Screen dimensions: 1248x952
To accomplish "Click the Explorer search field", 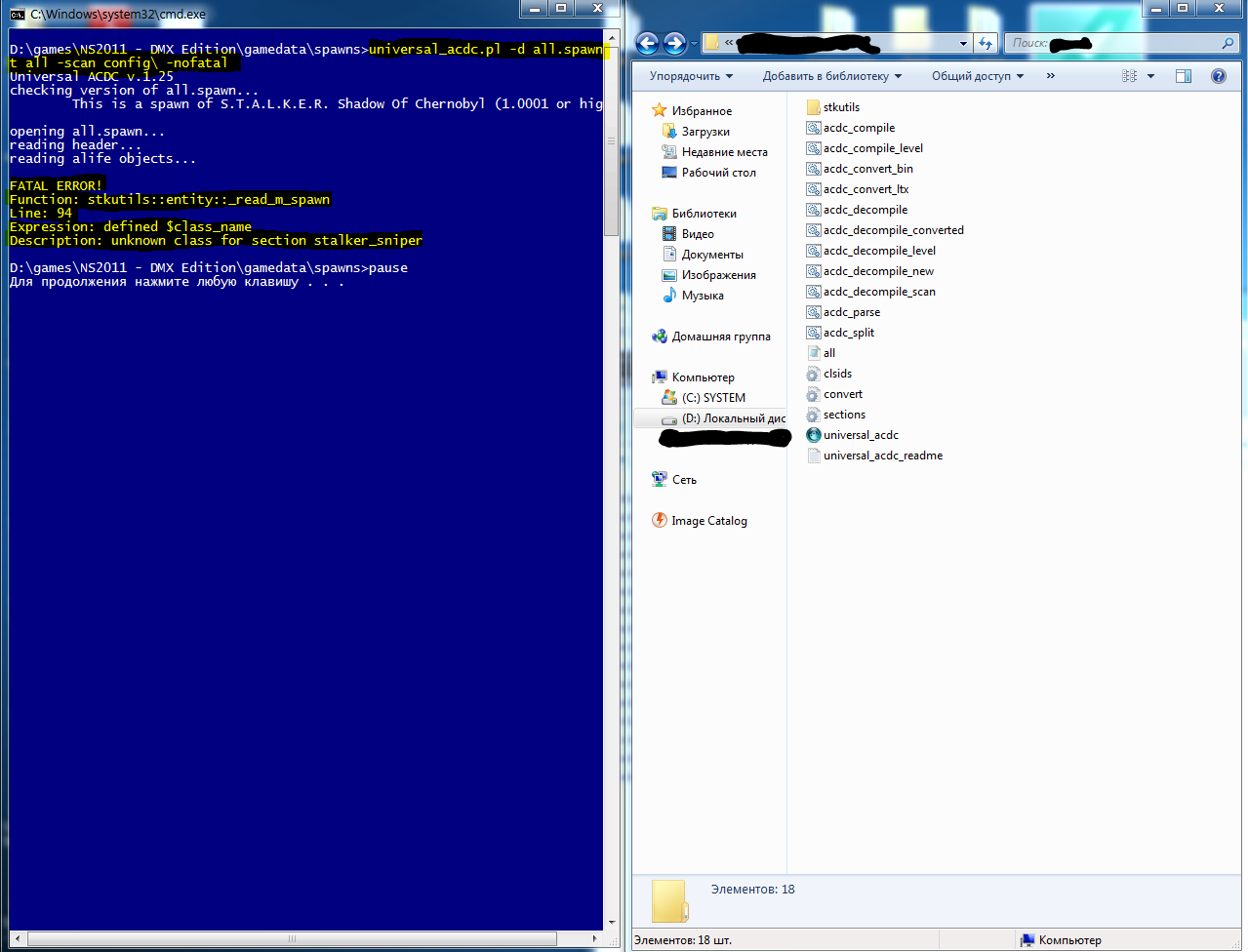I will pos(1122,44).
